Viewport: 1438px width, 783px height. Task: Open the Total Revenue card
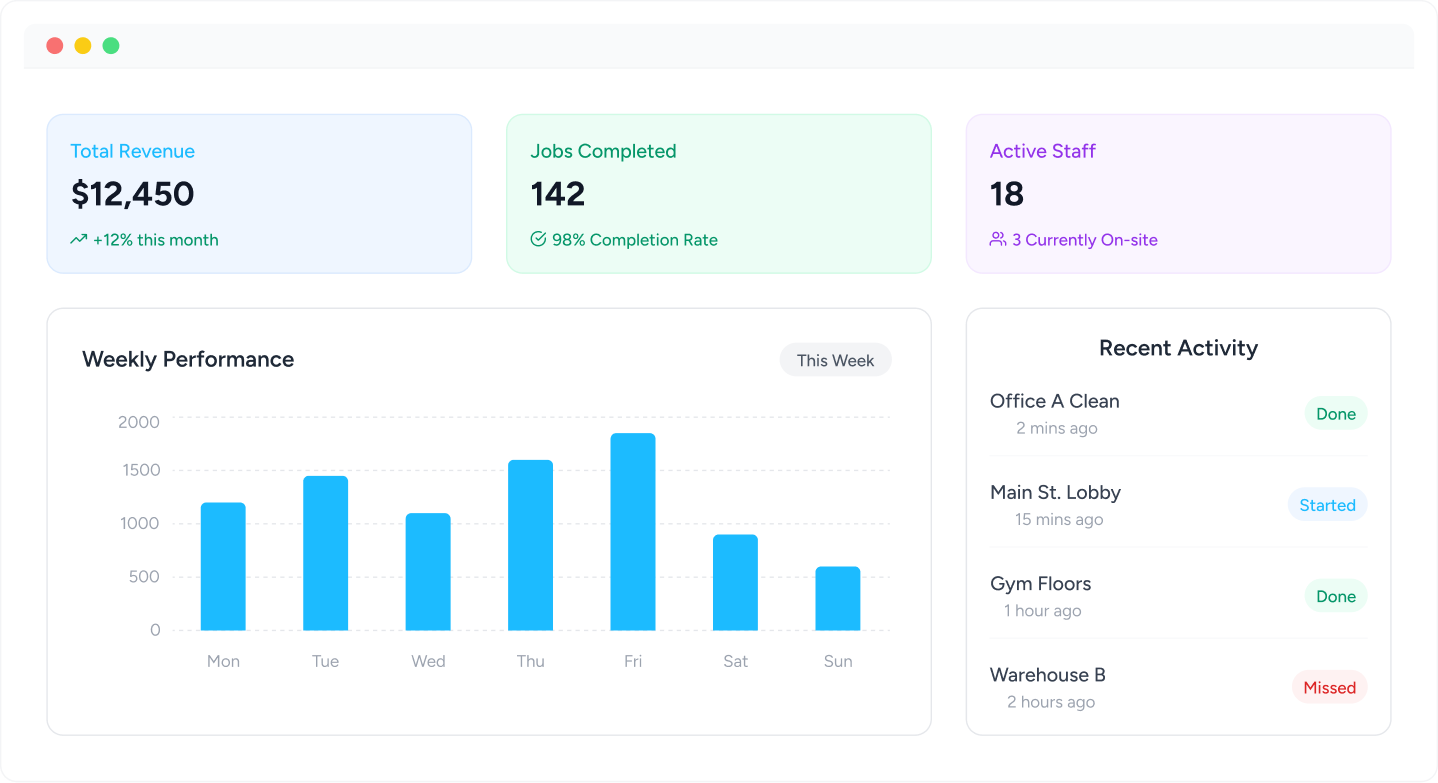click(259, 193)
